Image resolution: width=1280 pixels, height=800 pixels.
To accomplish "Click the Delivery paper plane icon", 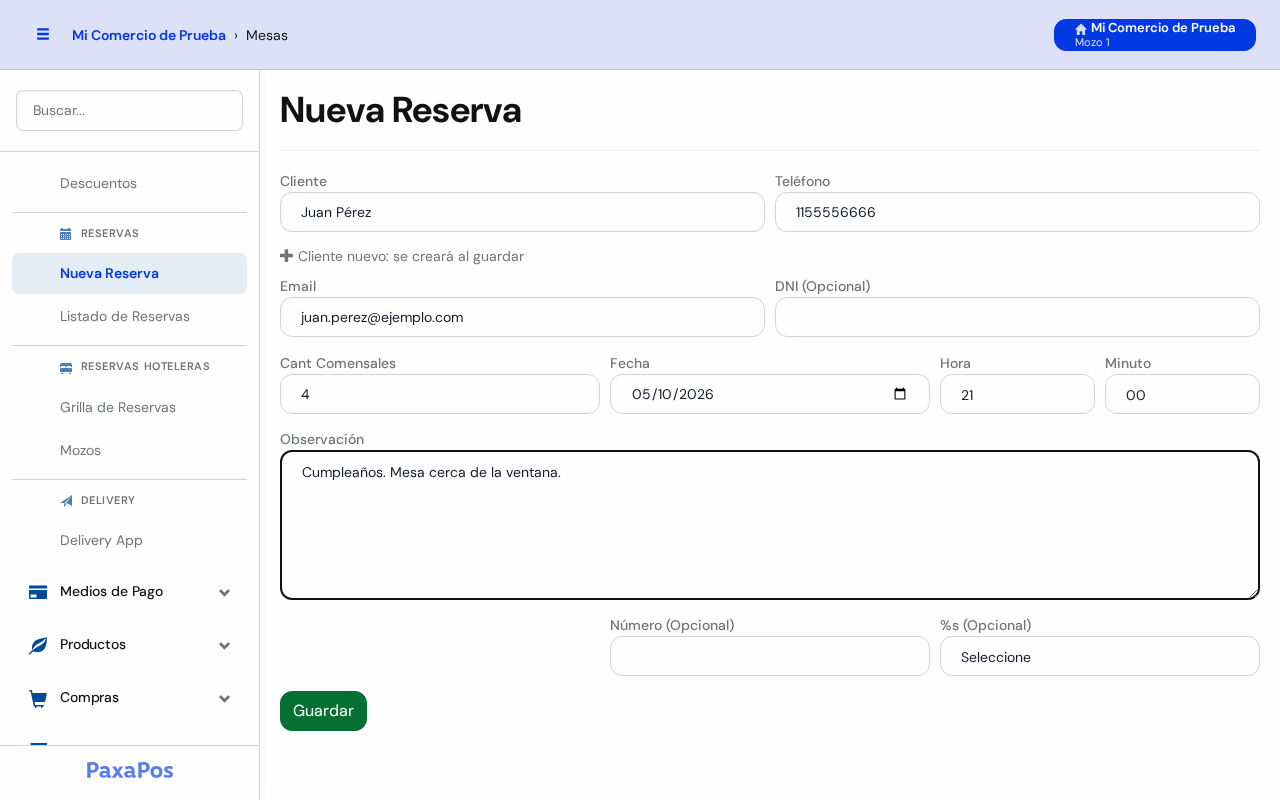I will click(66, 500).
